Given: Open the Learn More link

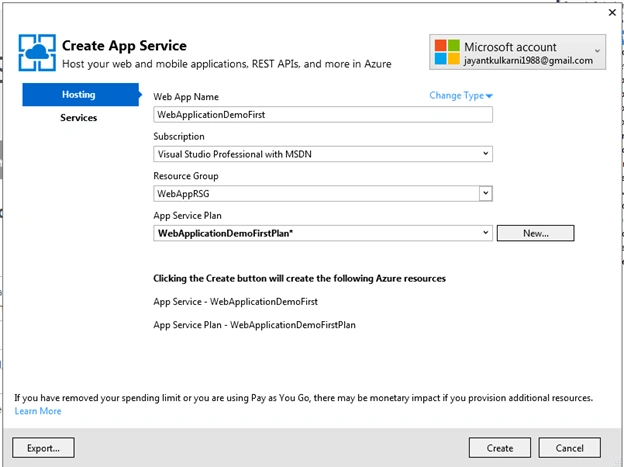Looking at the screenshot, I should (x=38, y=411).
